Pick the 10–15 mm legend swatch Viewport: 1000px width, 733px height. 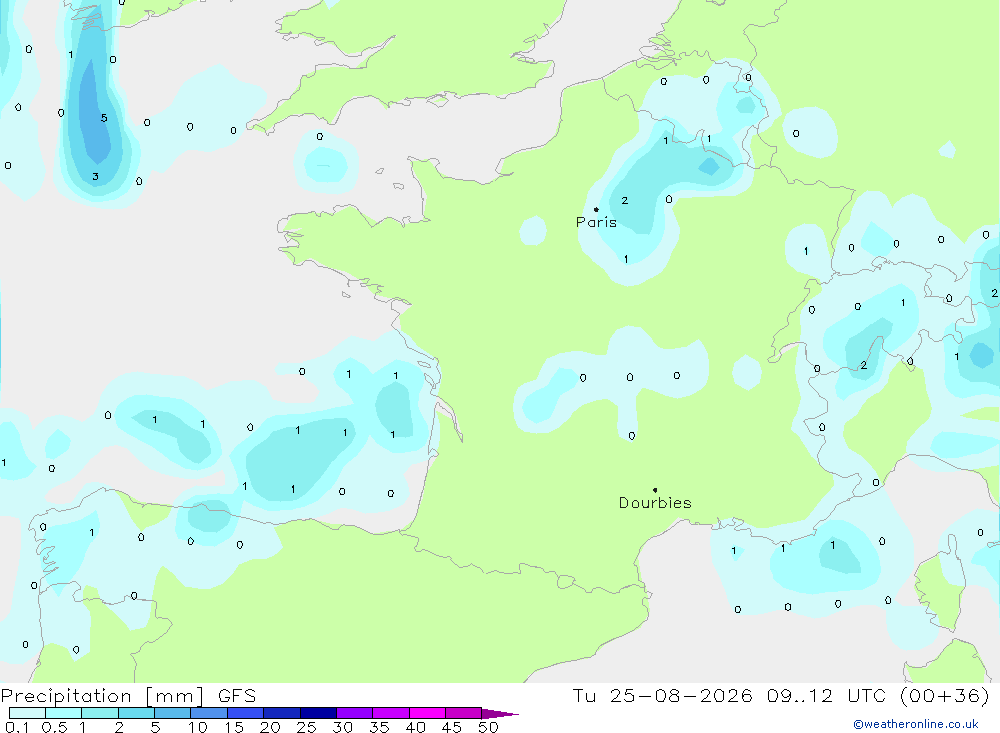click(x=209, y=713)
